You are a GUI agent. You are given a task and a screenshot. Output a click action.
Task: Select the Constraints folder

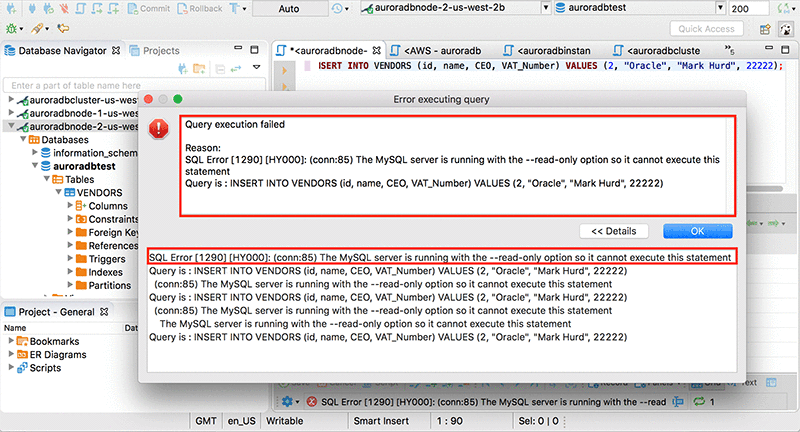point(107,219)
